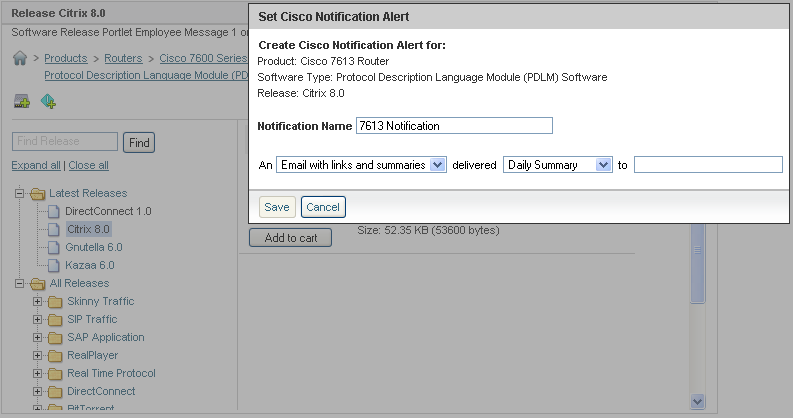This screenshot has height=420, width=793.
Task: Open the Routers breadcrumb link
Action: (123, 58)
